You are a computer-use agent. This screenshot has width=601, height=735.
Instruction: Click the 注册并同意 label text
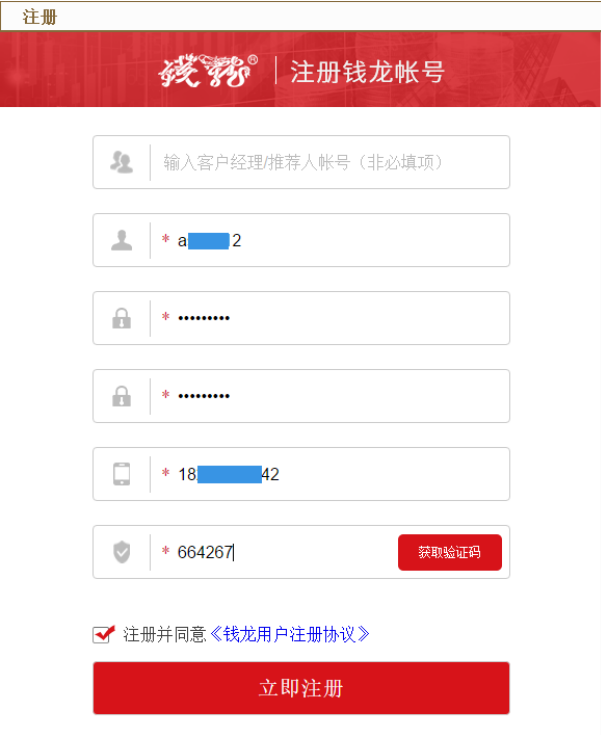point(165,634)
